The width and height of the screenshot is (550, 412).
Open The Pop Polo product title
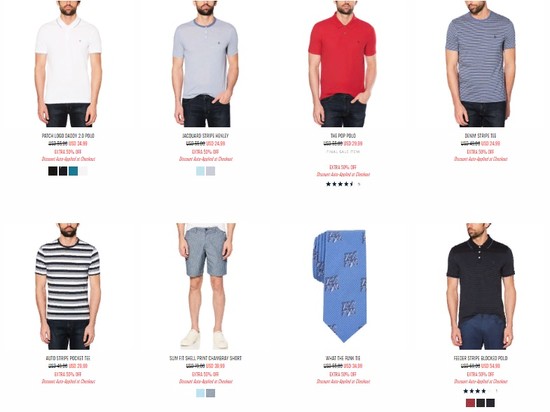click(343, 136)
